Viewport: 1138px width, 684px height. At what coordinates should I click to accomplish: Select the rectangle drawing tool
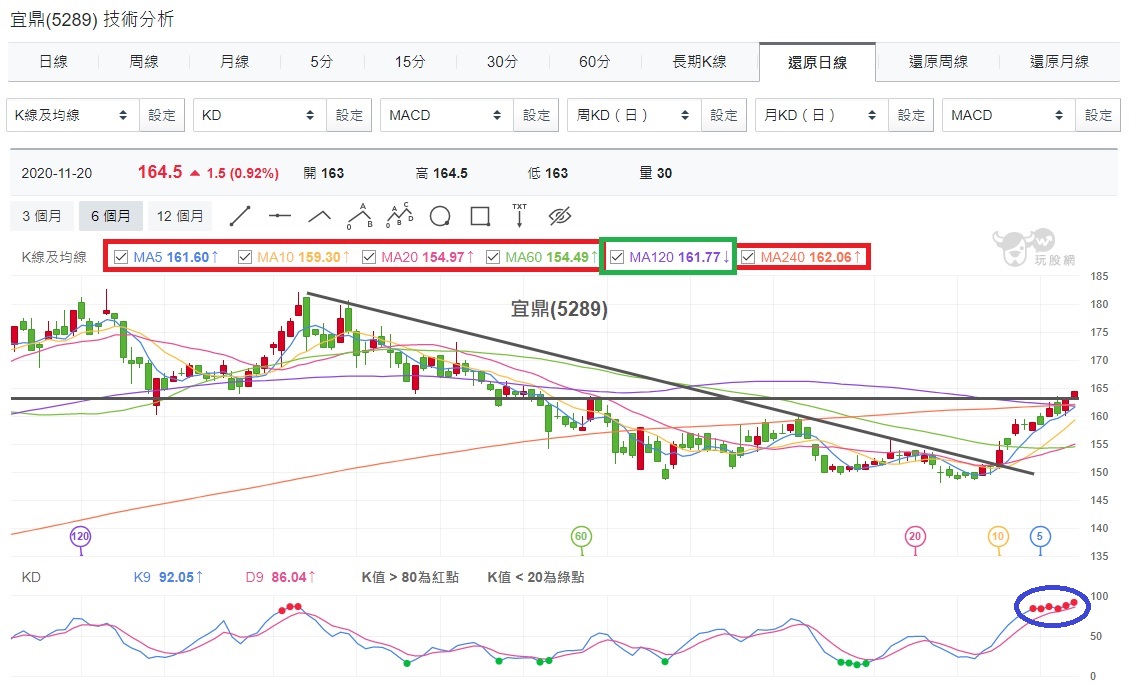pos(480,216)
